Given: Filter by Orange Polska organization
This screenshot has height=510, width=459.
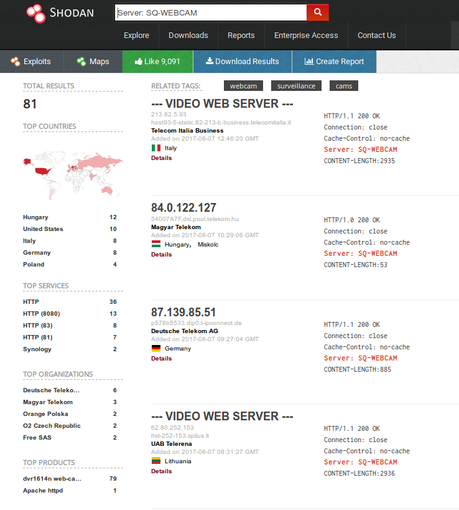Looking at the screenshot, I should click(x=45, y=414).
